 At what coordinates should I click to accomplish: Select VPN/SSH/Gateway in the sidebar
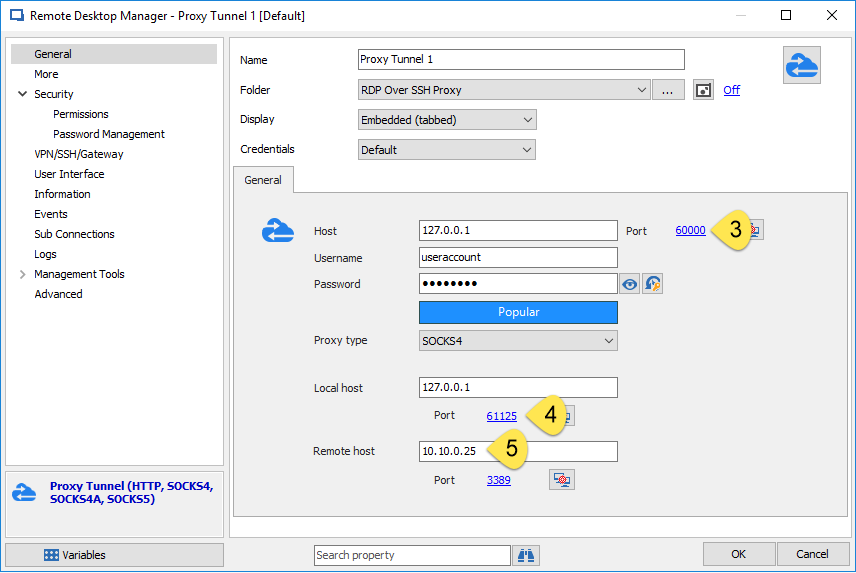78,154
